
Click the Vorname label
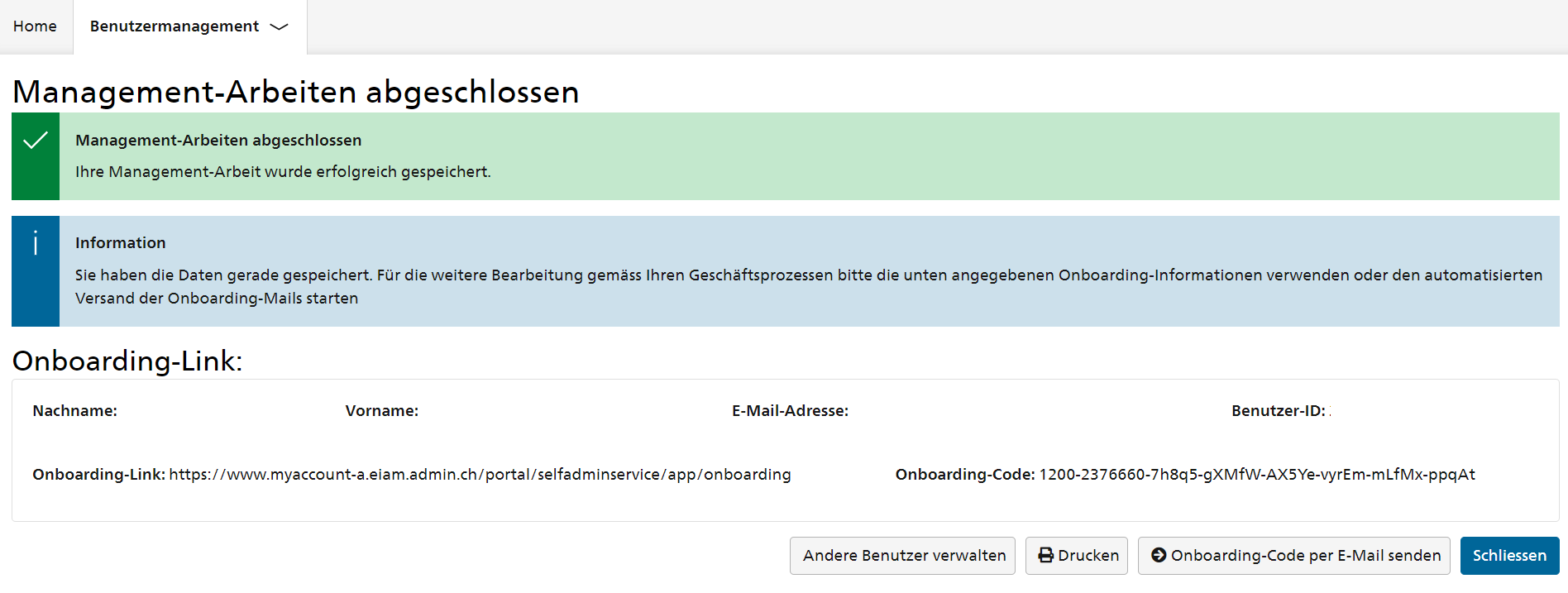[x=382, y=411]
